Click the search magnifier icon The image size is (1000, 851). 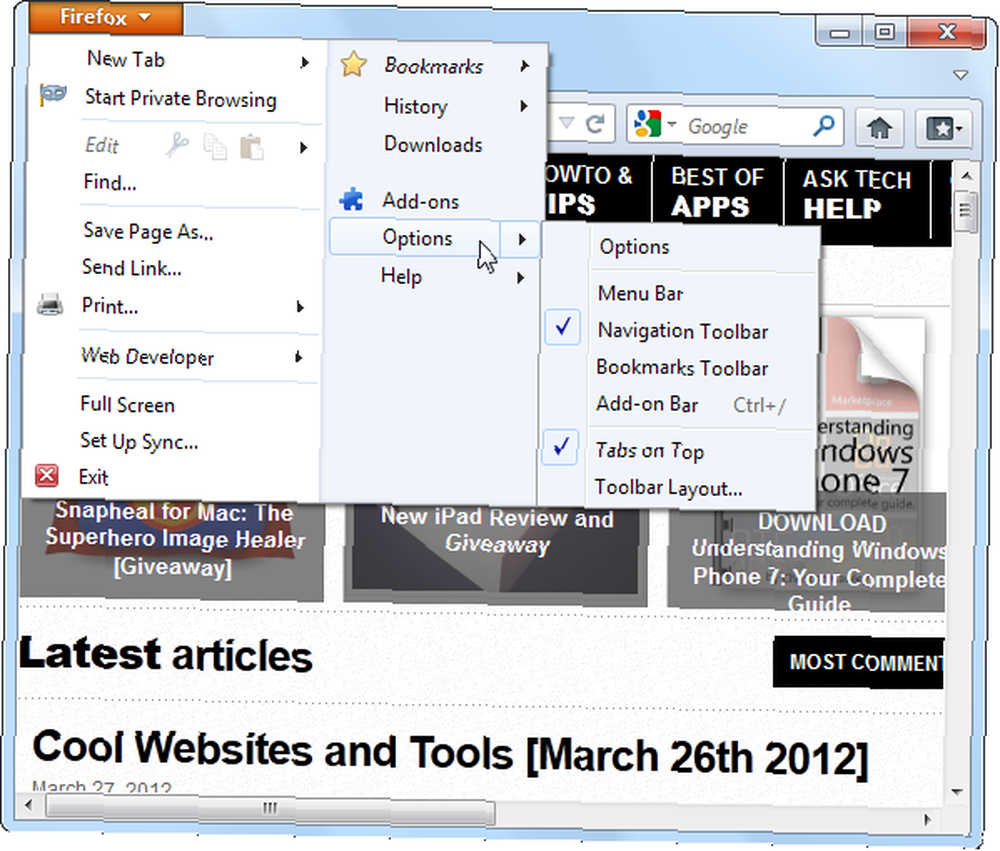(x=823, y=126)
